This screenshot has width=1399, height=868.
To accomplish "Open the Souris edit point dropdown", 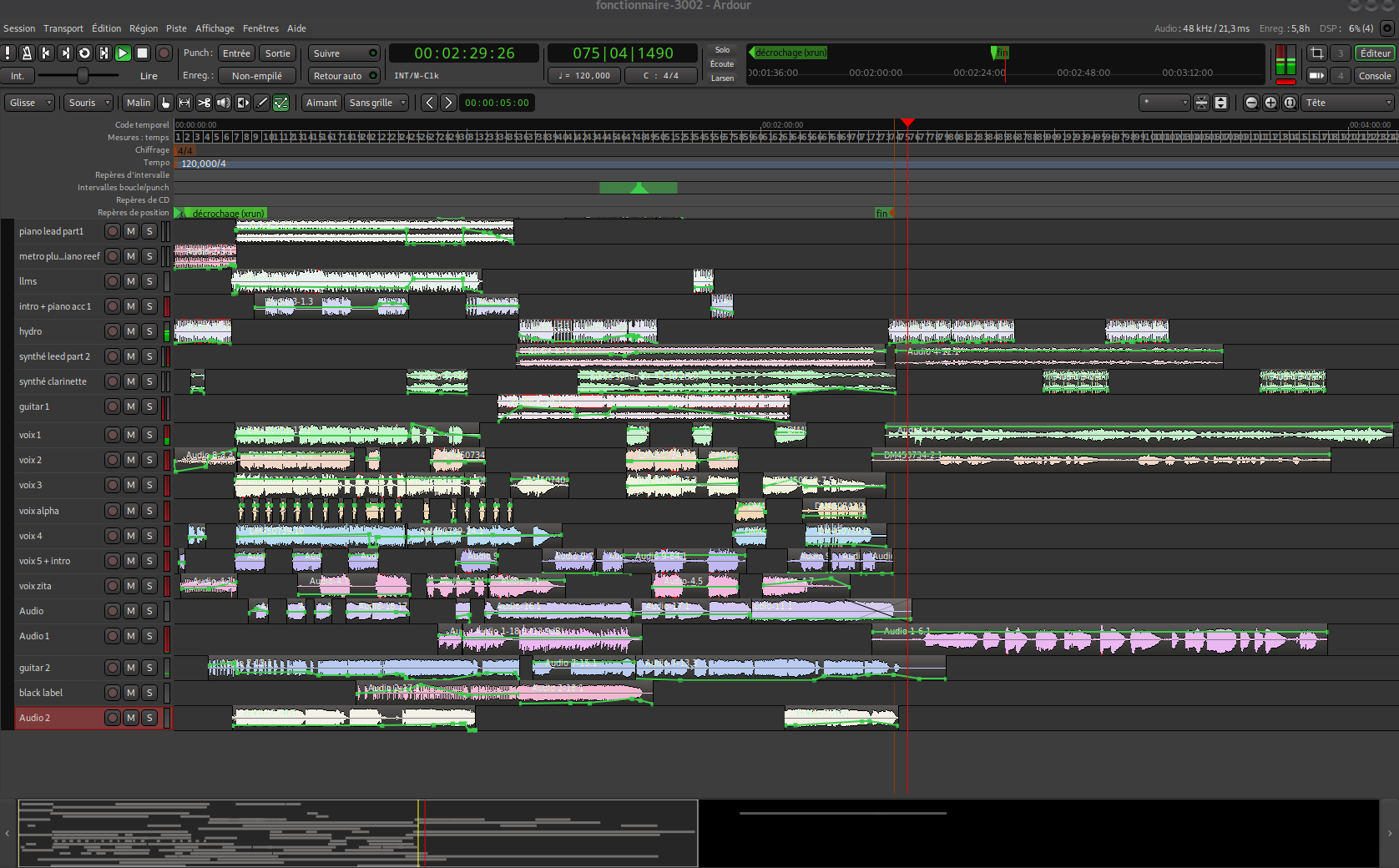I will [x=88, y=103].
